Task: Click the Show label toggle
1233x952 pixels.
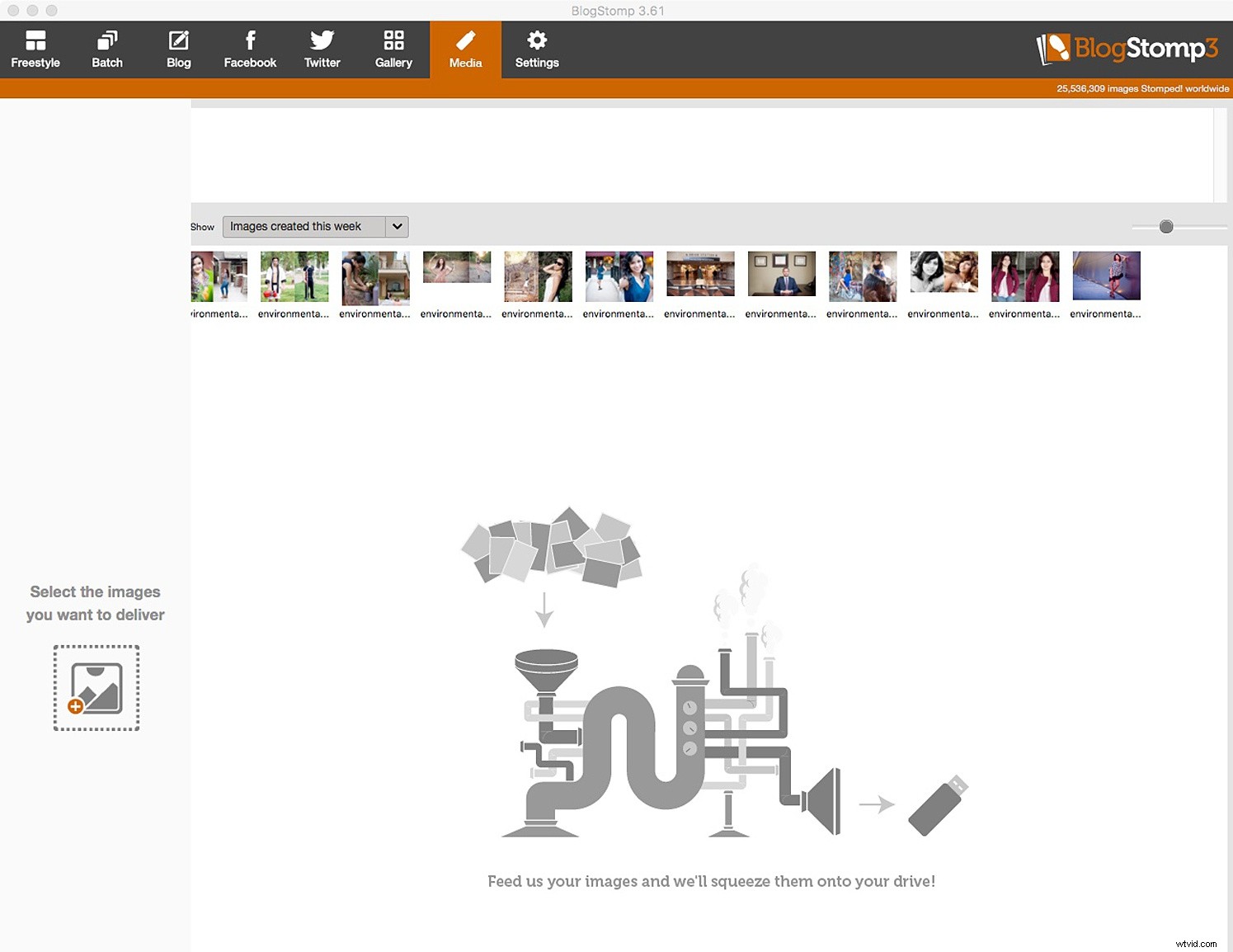Action: [203, 226]
